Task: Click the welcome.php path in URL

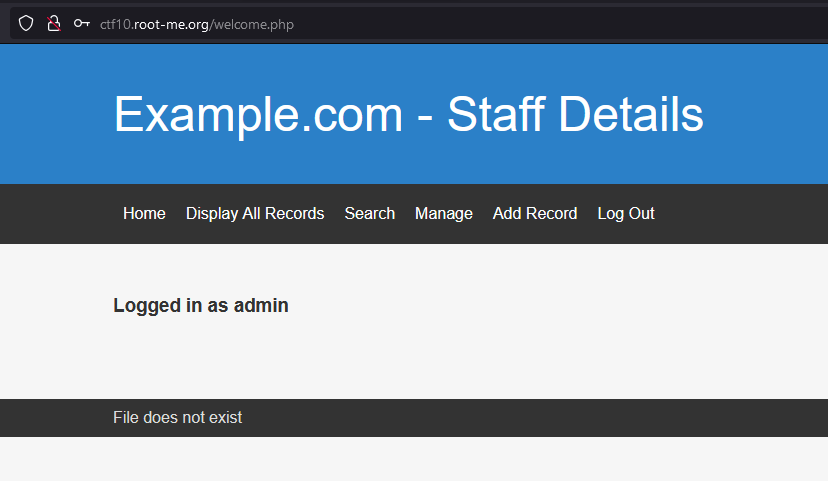Action: coord(254,24)
